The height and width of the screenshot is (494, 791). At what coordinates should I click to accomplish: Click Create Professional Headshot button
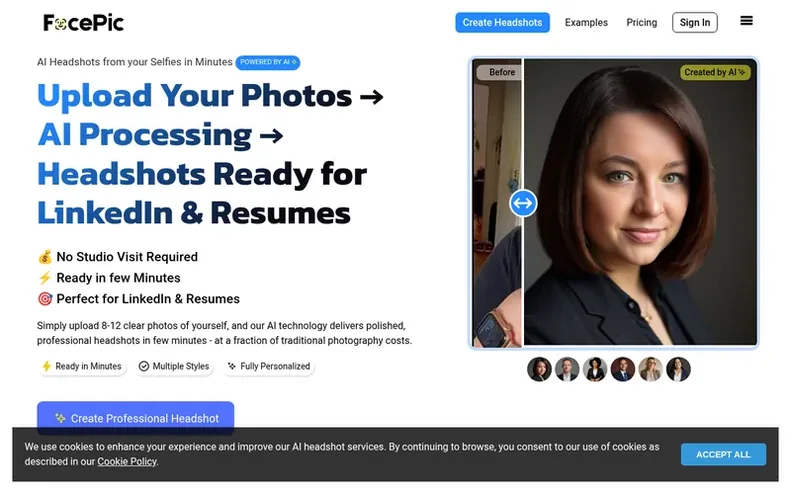click(135, 418)
